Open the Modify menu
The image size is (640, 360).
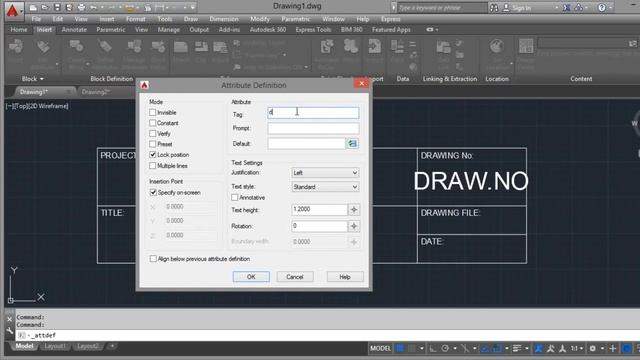click(260, 19)
